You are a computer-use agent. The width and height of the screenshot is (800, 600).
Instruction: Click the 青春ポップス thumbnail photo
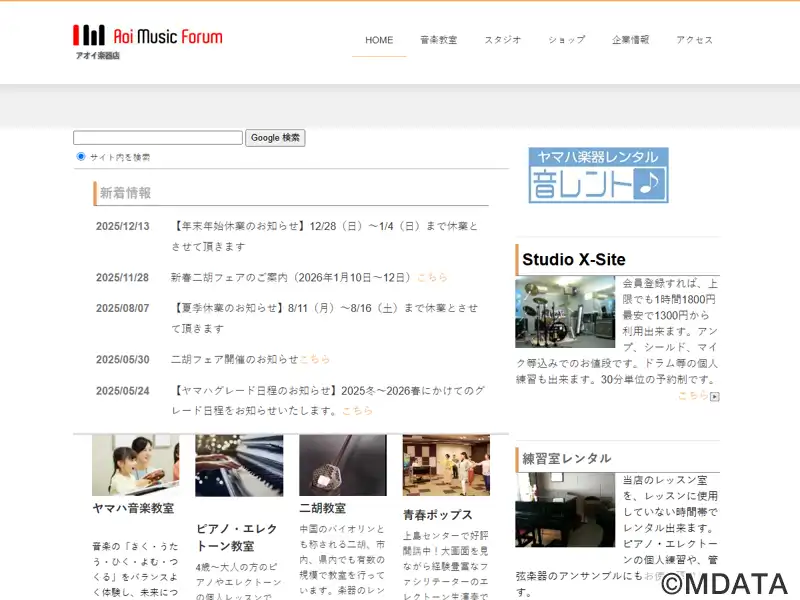tap(446, 465)
